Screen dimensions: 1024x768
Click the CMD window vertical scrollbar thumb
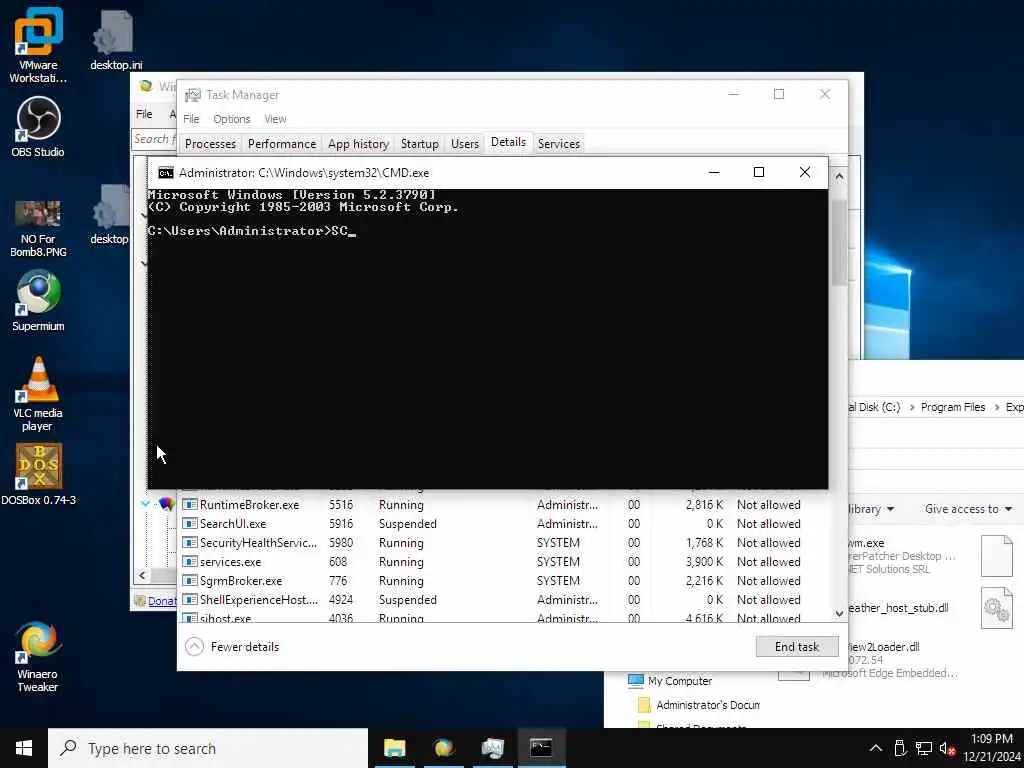(839, 242)
